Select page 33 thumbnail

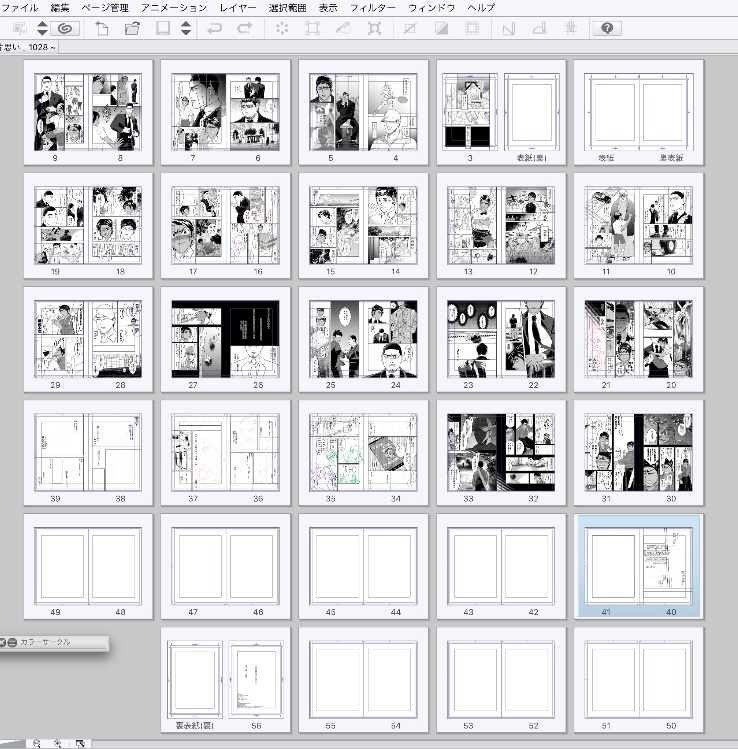point(474,452)
